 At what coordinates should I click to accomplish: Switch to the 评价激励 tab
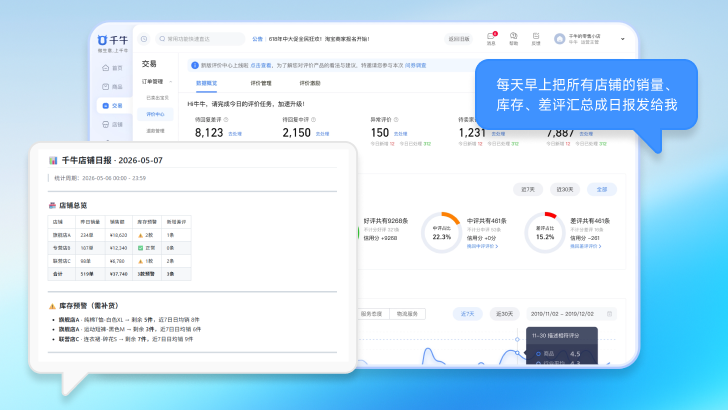(310, 83)
